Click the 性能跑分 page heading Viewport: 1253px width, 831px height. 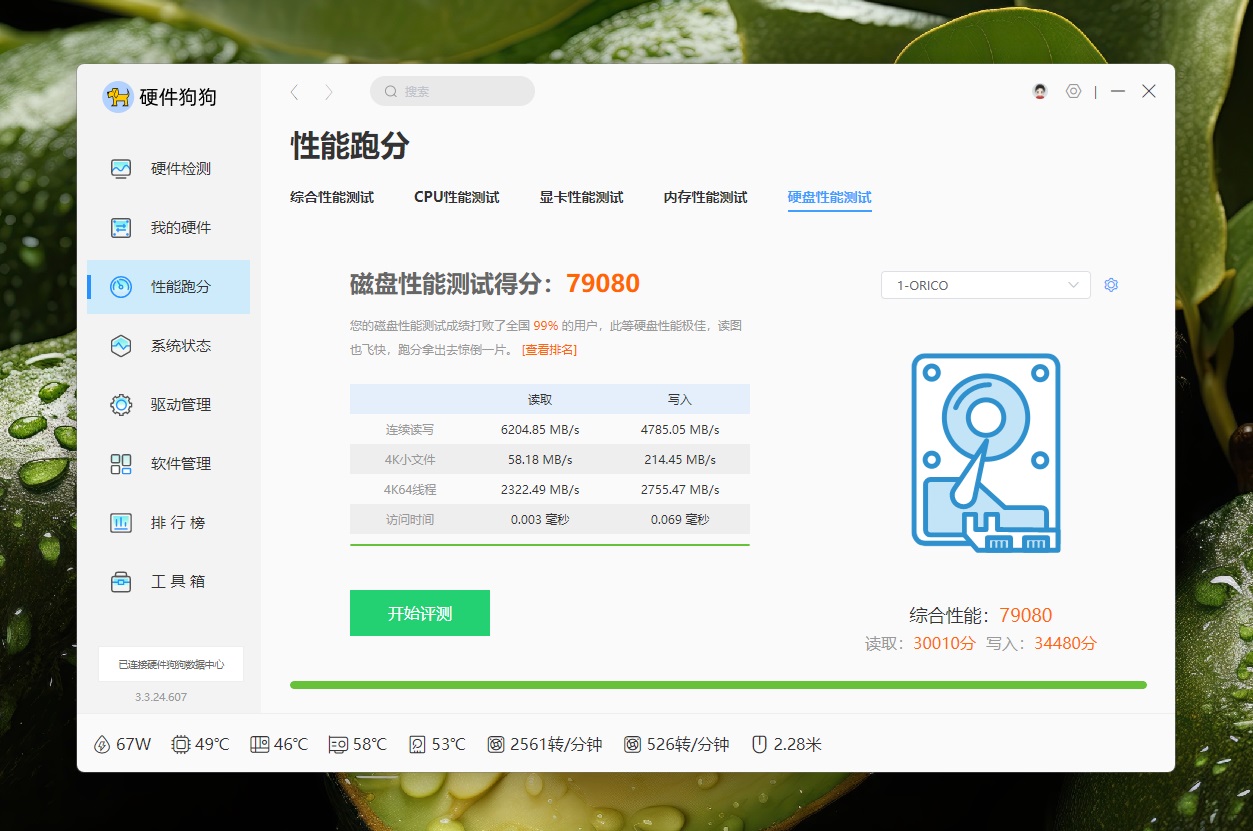click(x=350, y=146)
